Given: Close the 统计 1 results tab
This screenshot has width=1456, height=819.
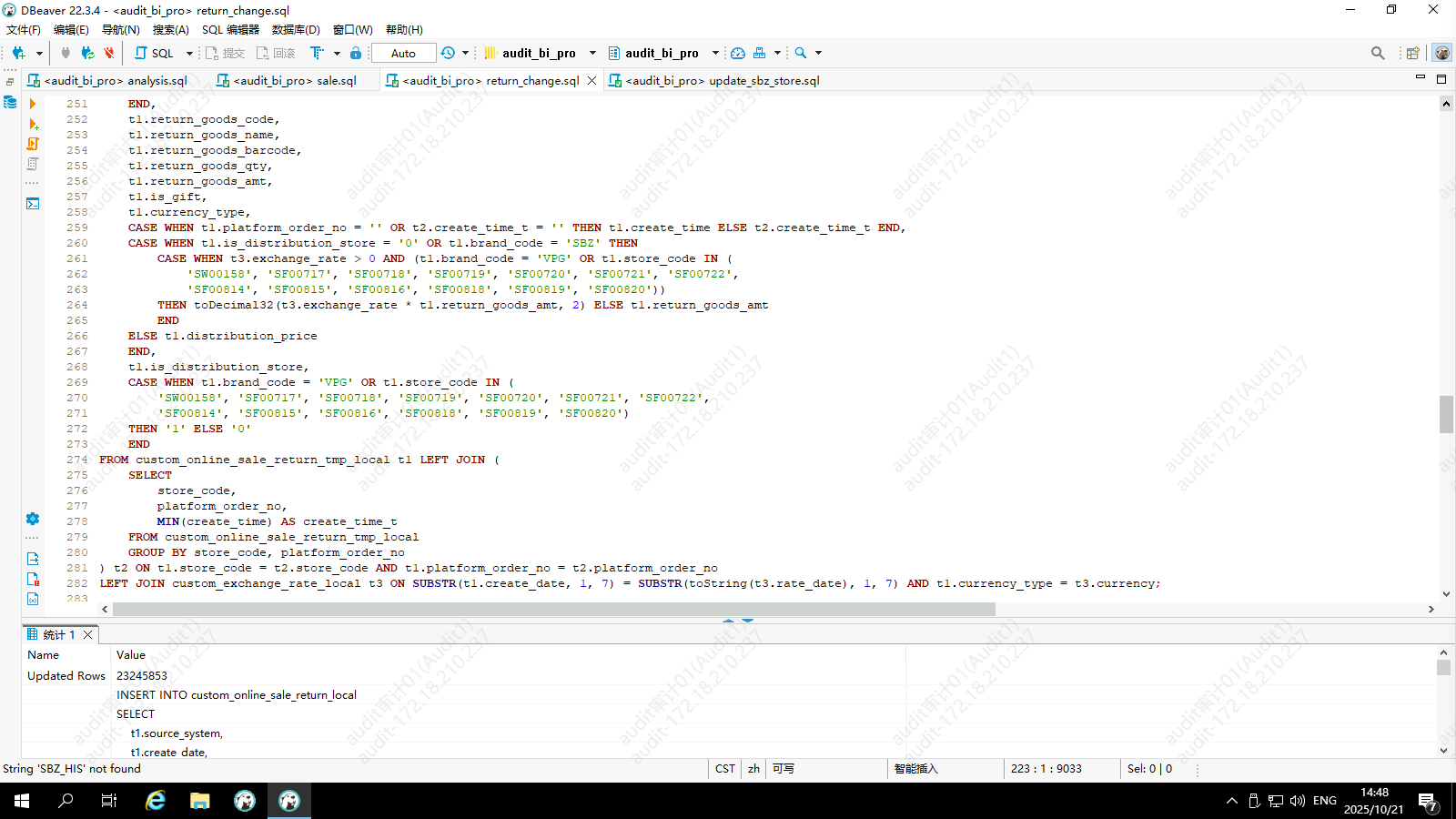Looking at the screenshot, I should 88,634.
